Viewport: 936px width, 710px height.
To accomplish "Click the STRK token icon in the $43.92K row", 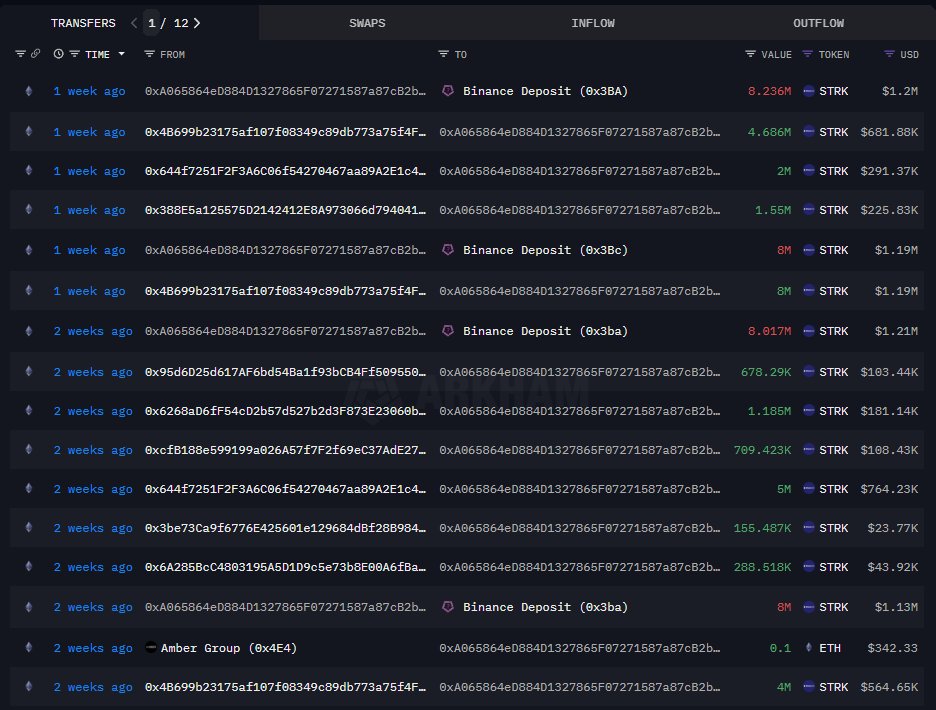I will pyautogui.click(x=808, y=567).
